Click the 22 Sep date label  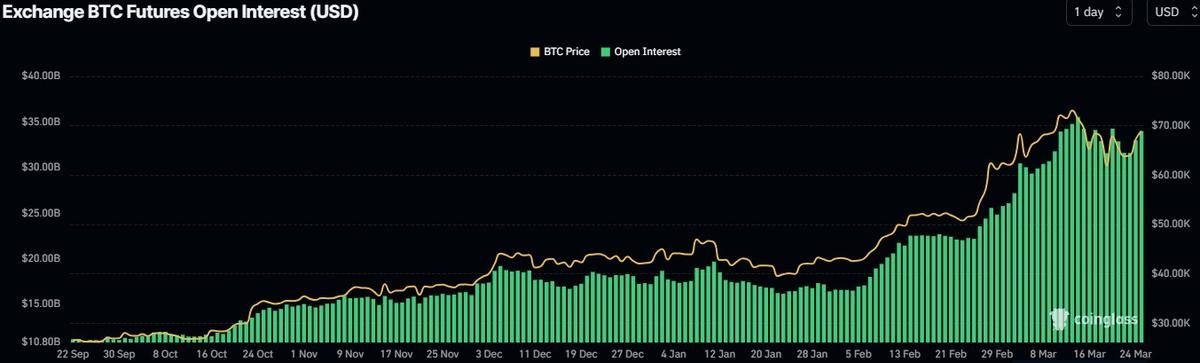pos(73,354)
